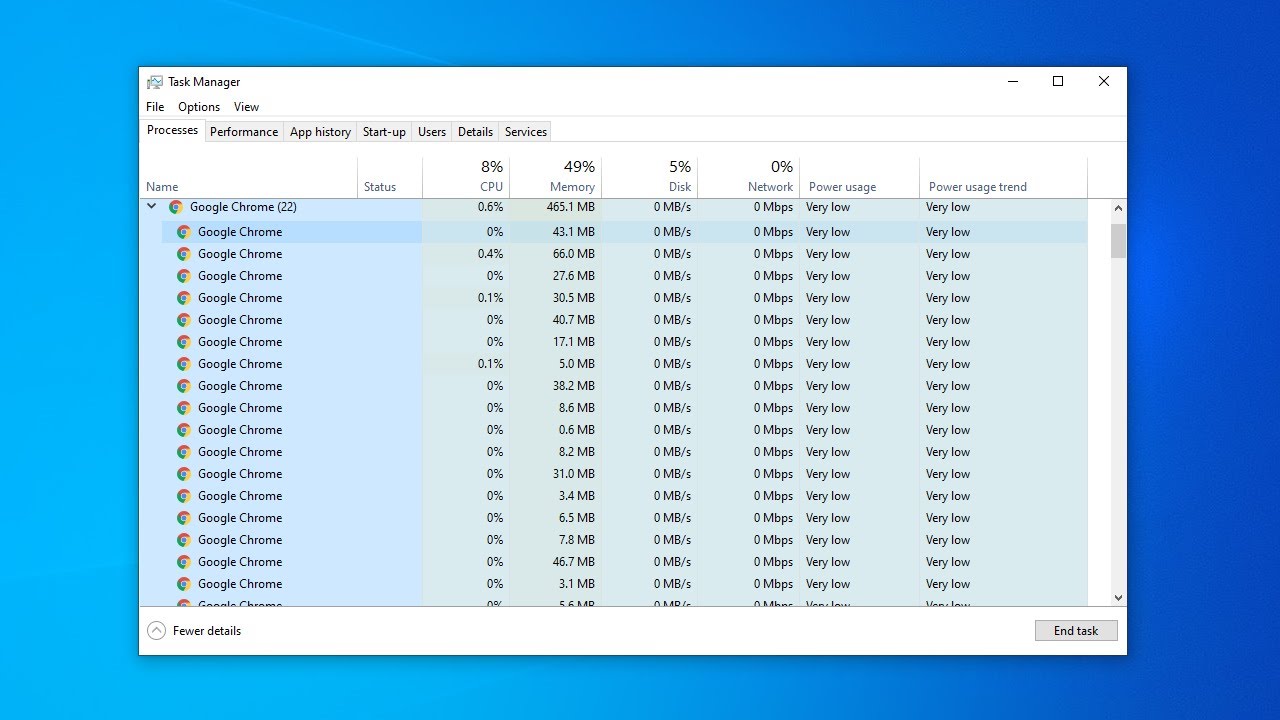Click the 17.1 MB memory cell

555,342
